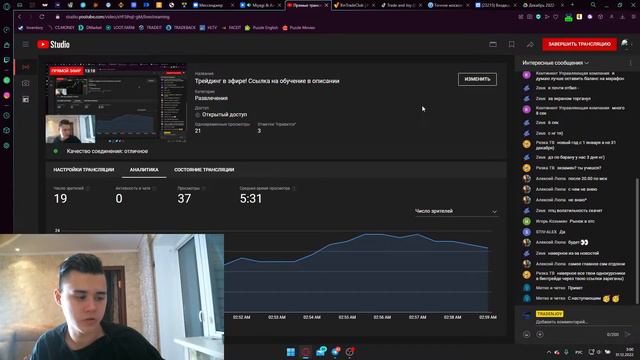The image size is (640, 360).
Task: Click the clip icon in Studio header
Action: click(493, 44)
